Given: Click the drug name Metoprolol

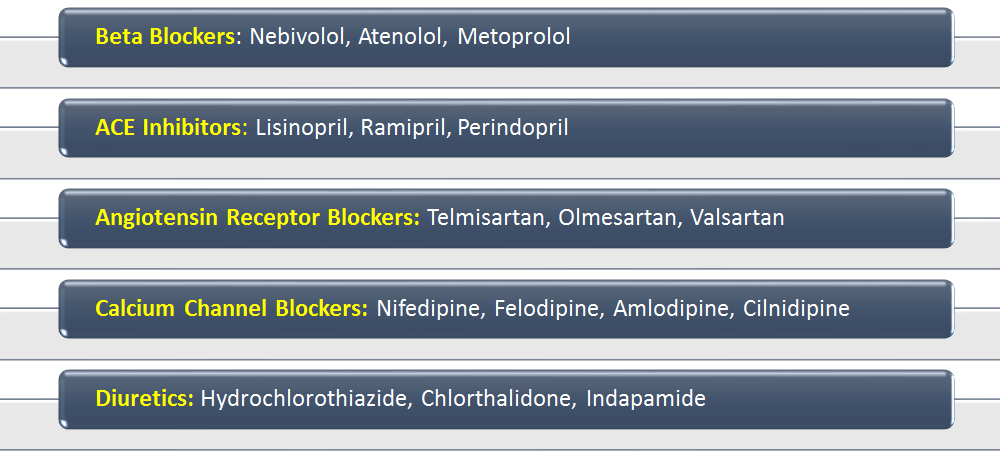Looking at the screenshot, I should tap(514, 37).
